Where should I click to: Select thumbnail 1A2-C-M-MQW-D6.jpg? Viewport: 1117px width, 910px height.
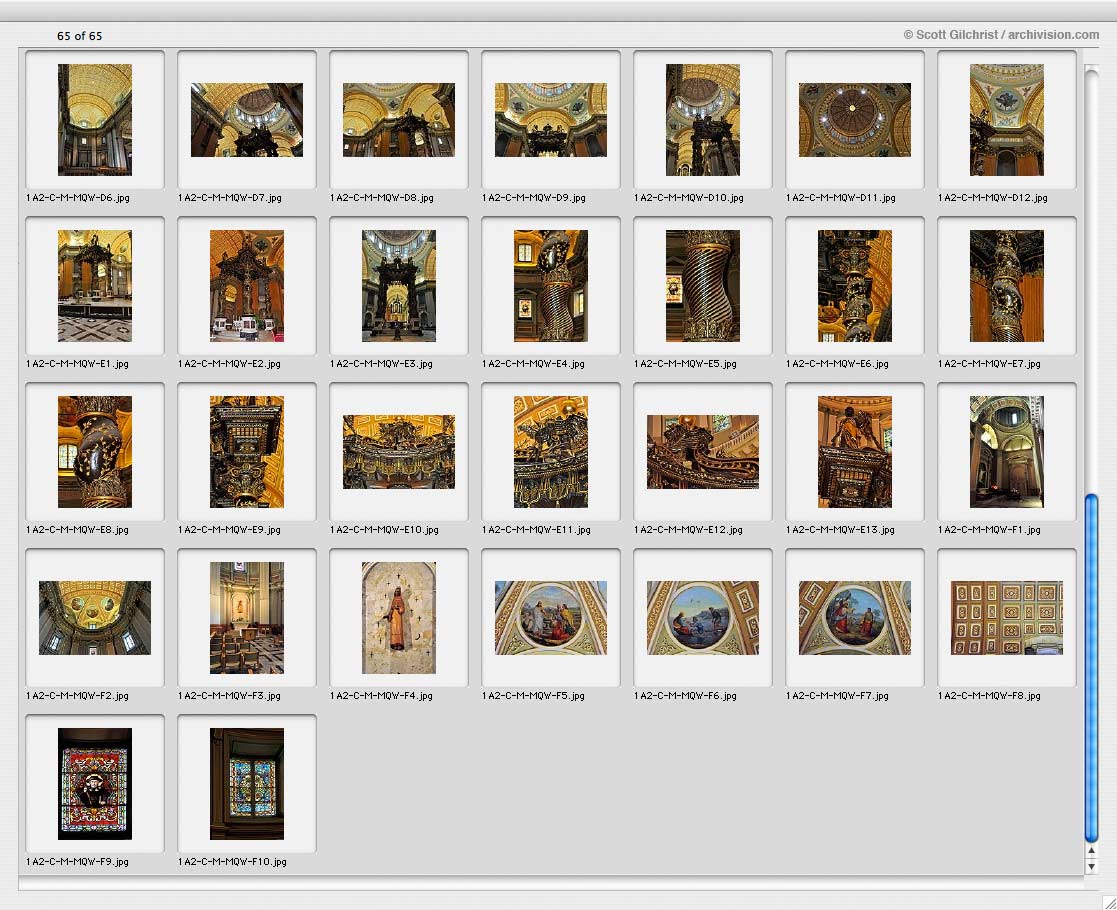(x=95, y=120)
